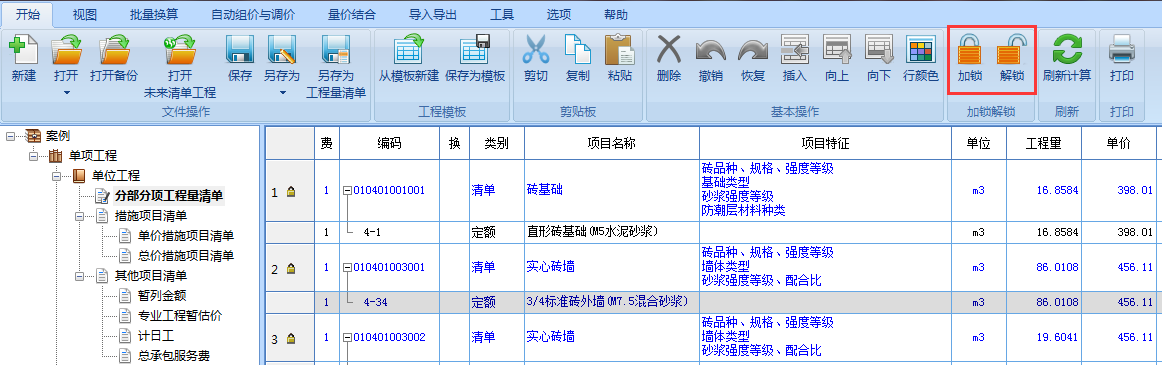Open the 导入导出 tab
This screenshot has height=365, width=1162.
pyautogui.click(x=434, y=14)
